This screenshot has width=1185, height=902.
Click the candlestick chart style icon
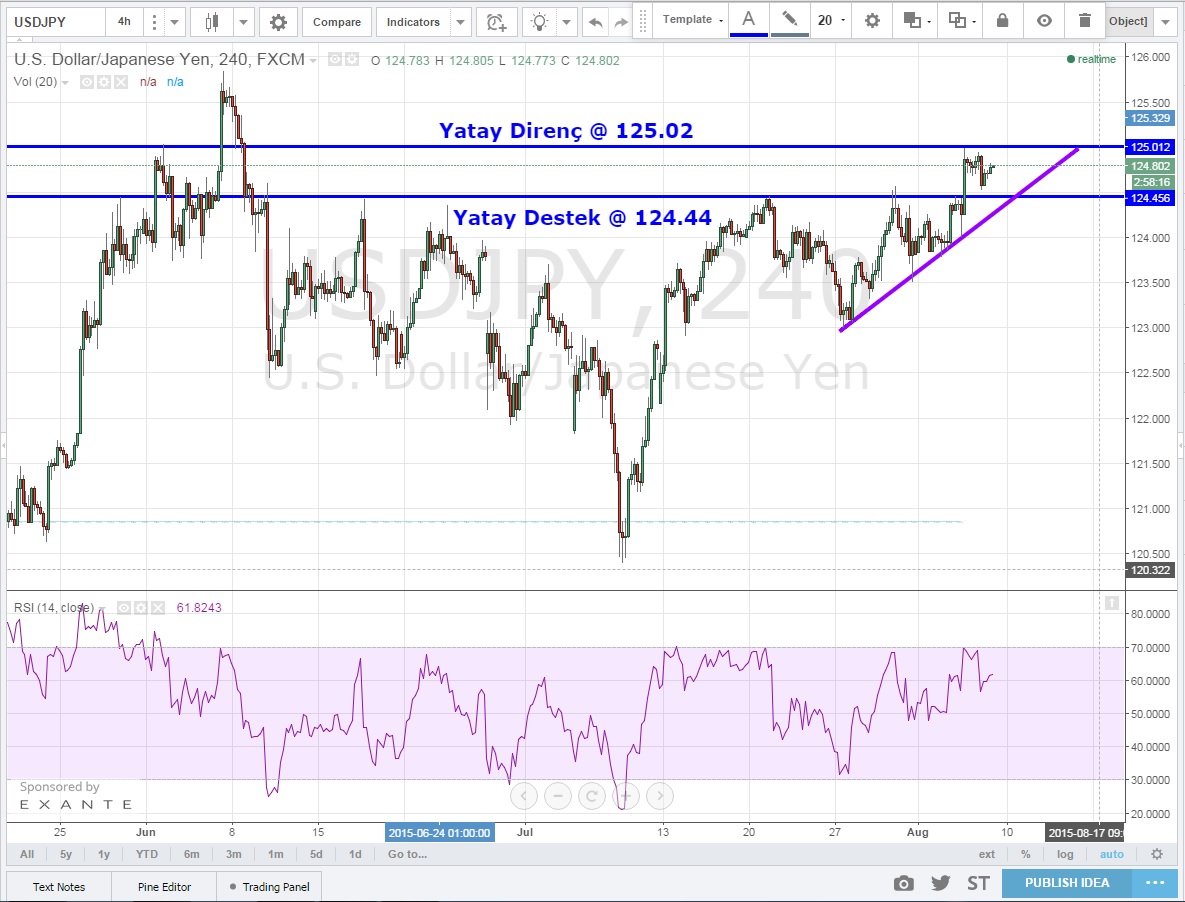(x=211, y=22)
